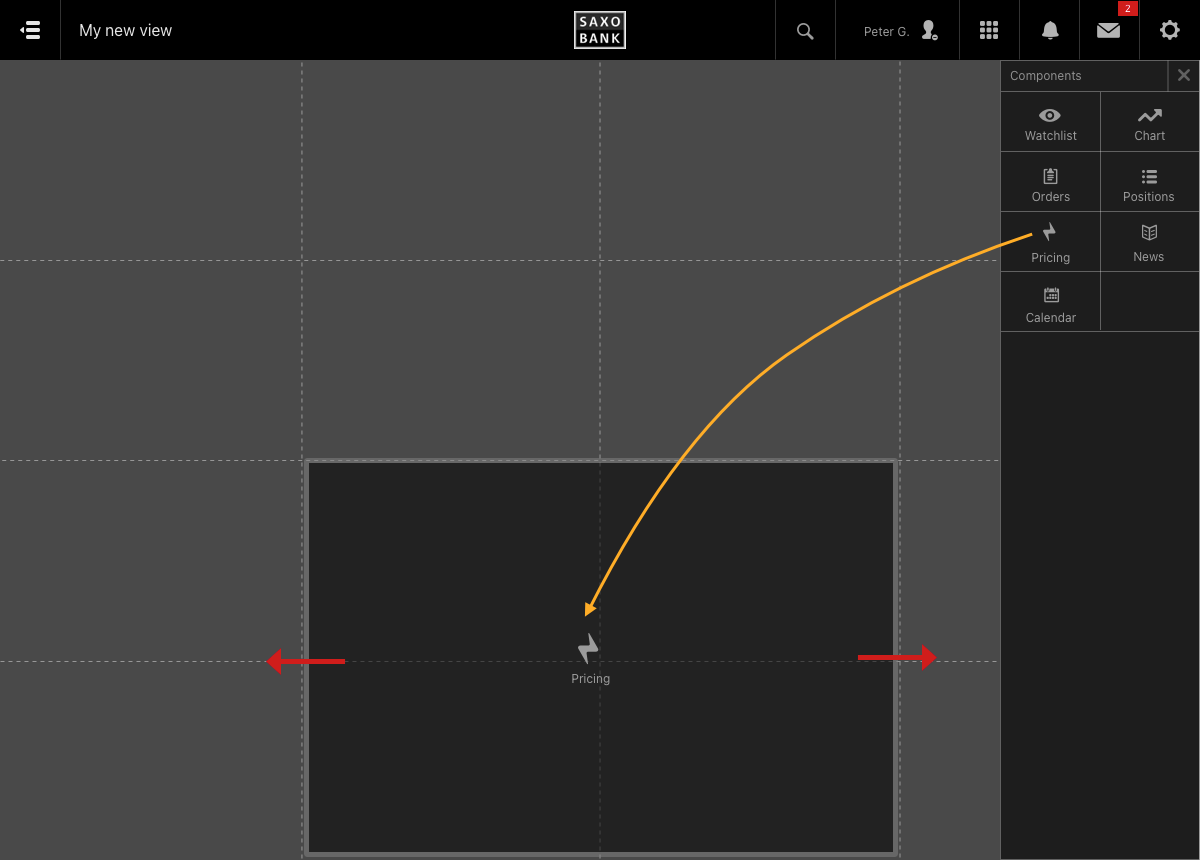Click the Saxo Bank logo
Viewport: 1200px width, 860px height.
599,30
